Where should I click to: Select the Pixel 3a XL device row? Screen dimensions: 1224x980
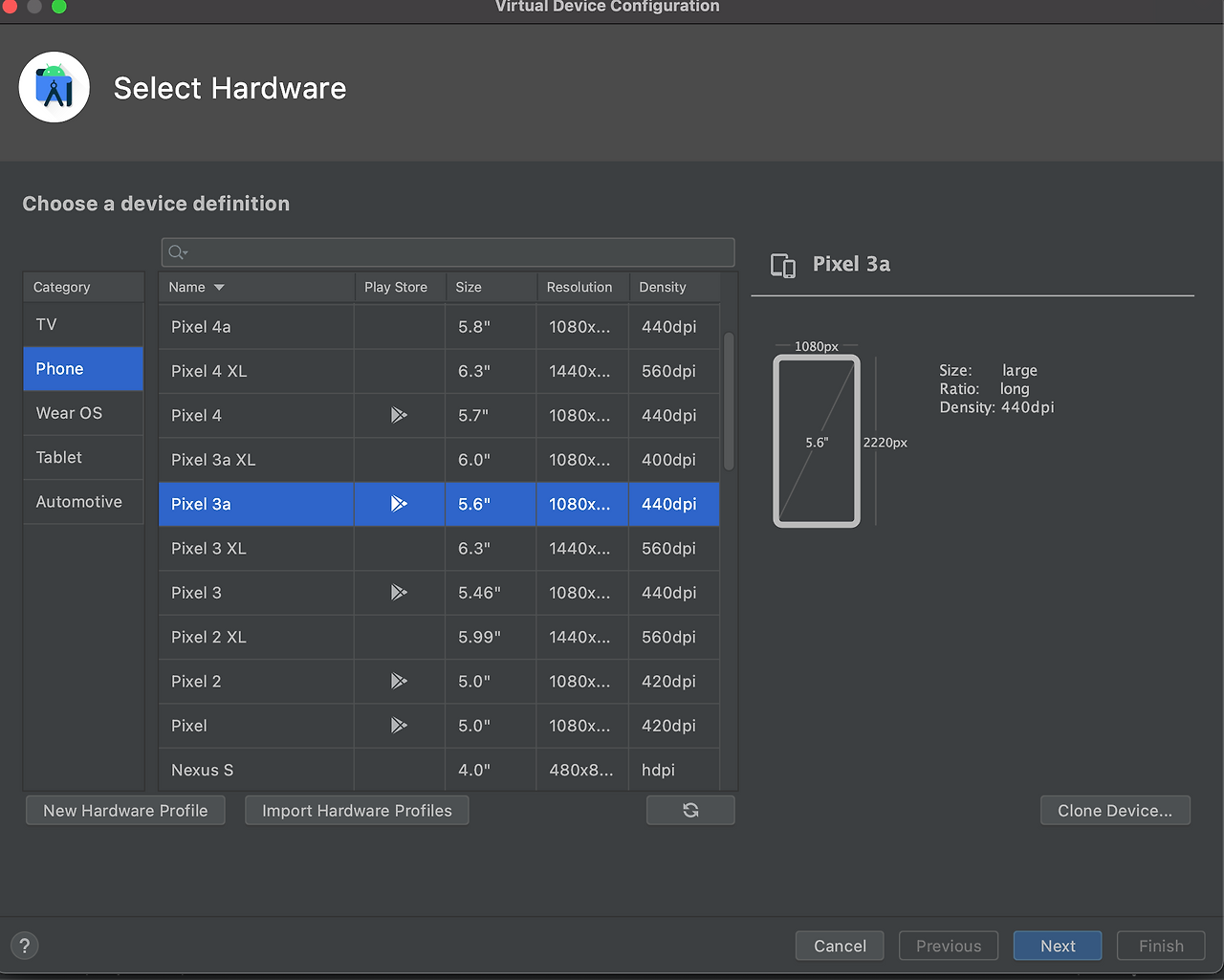(439, 460)
